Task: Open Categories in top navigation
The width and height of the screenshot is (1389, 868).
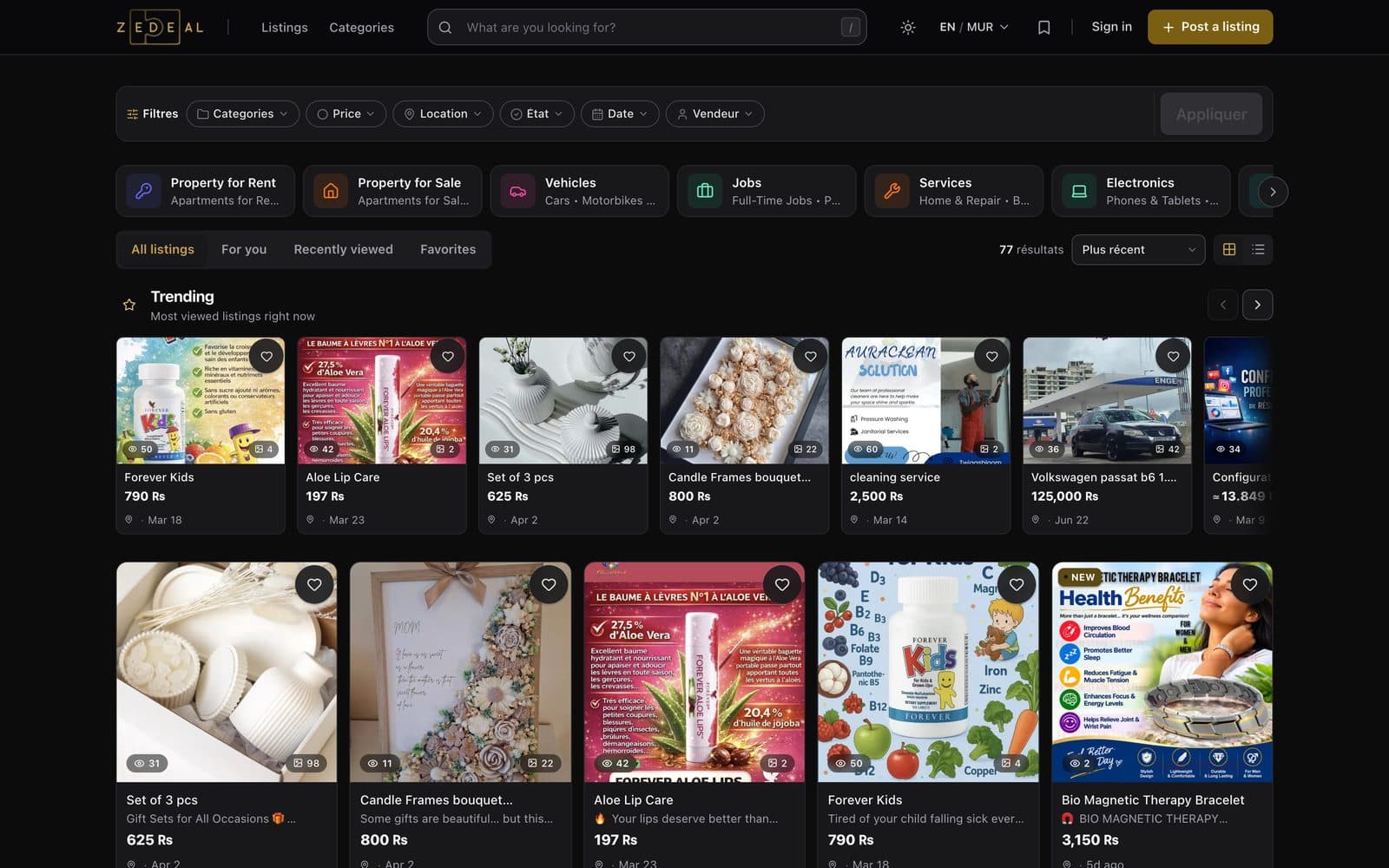Action: pyautogui.click(x=361, y=27)
